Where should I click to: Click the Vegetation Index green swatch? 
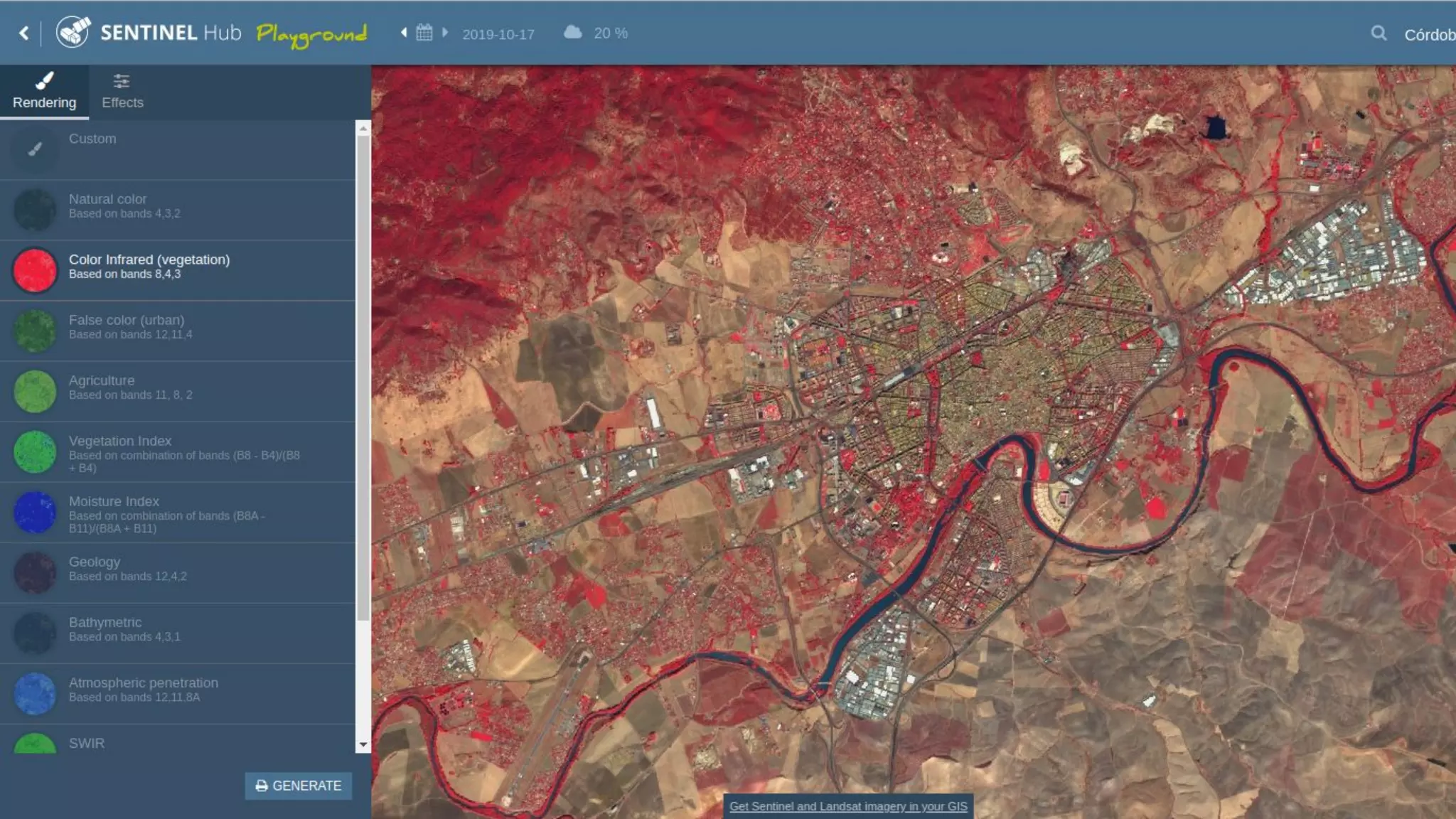point(35,452)
